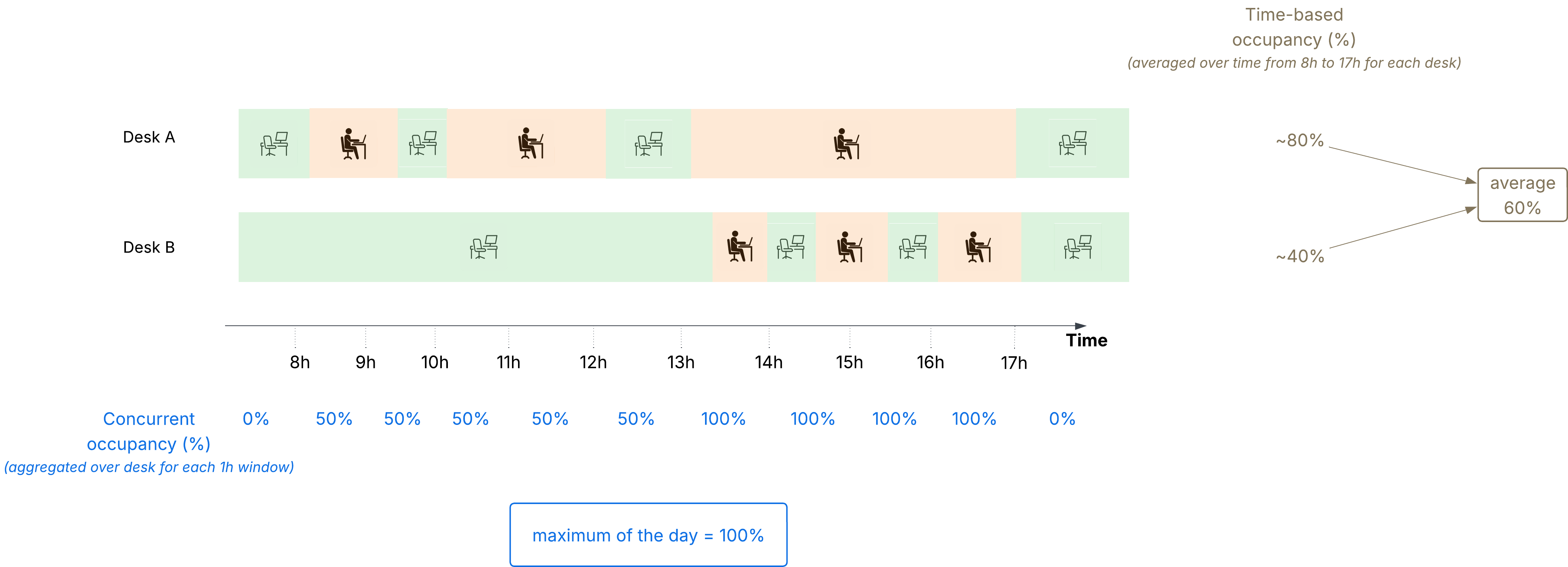The width and height of the screenshot is (1568, 567).
Task: Click the large empty desk icon on Desk B
Action: 484,247
